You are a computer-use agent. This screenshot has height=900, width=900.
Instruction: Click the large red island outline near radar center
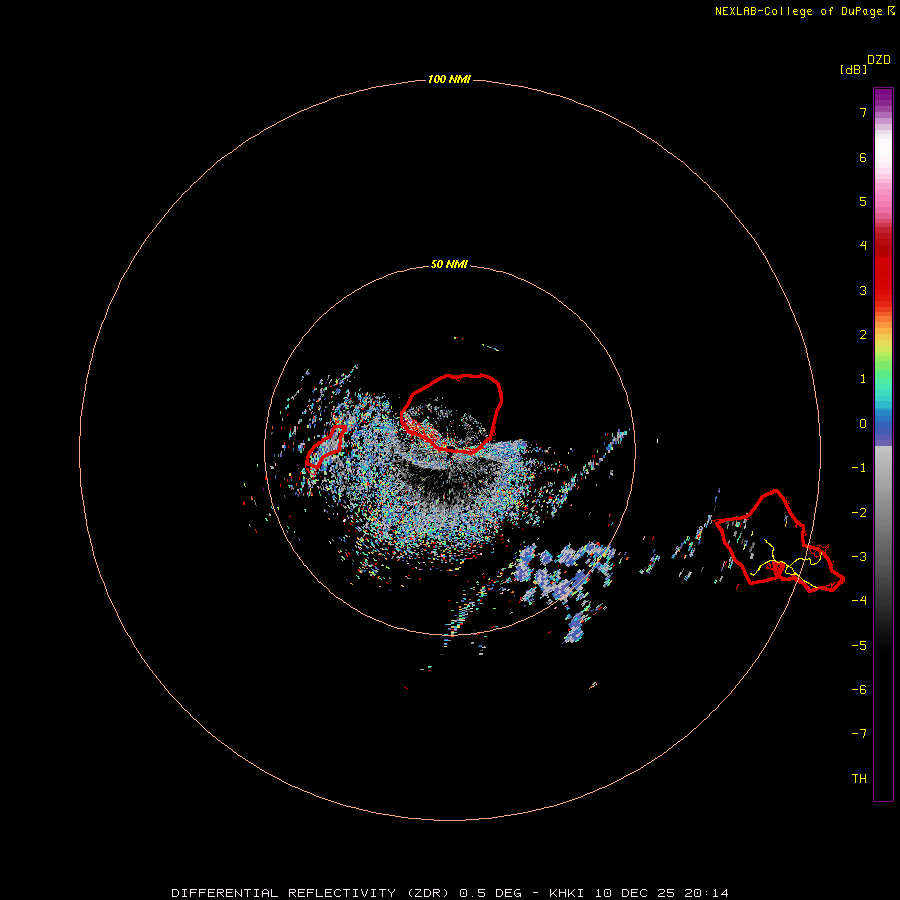452,414
